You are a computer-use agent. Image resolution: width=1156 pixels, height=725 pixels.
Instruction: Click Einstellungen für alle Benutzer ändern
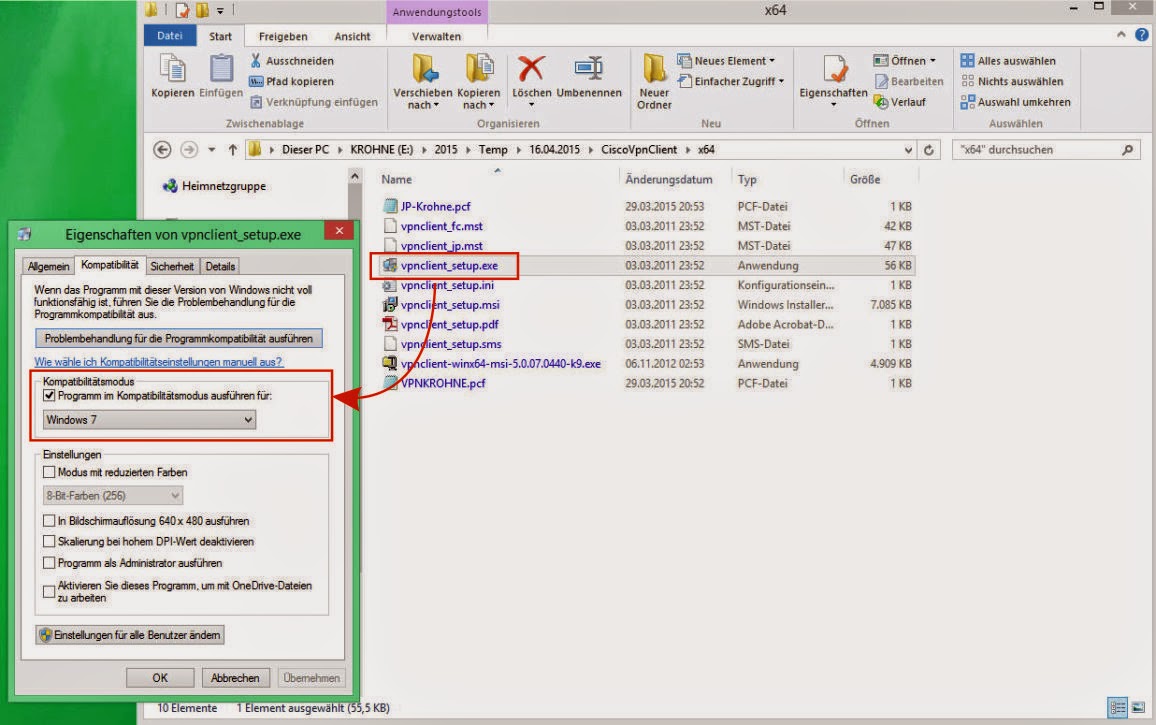(130, 635)
